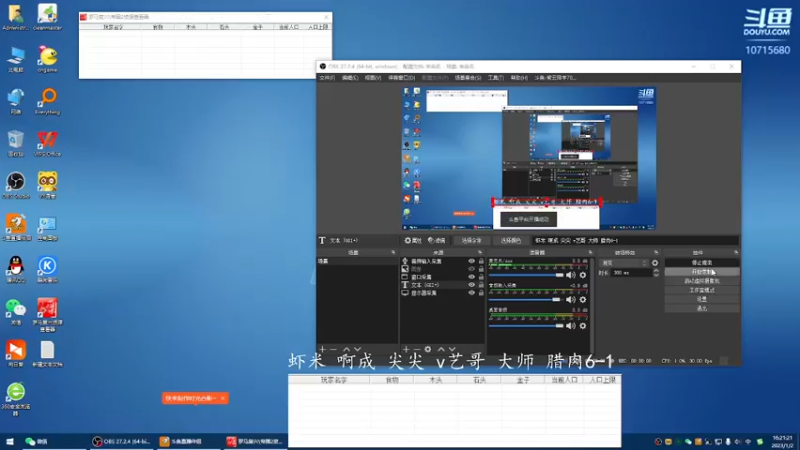Hide the display capture source

coord(471,293)
